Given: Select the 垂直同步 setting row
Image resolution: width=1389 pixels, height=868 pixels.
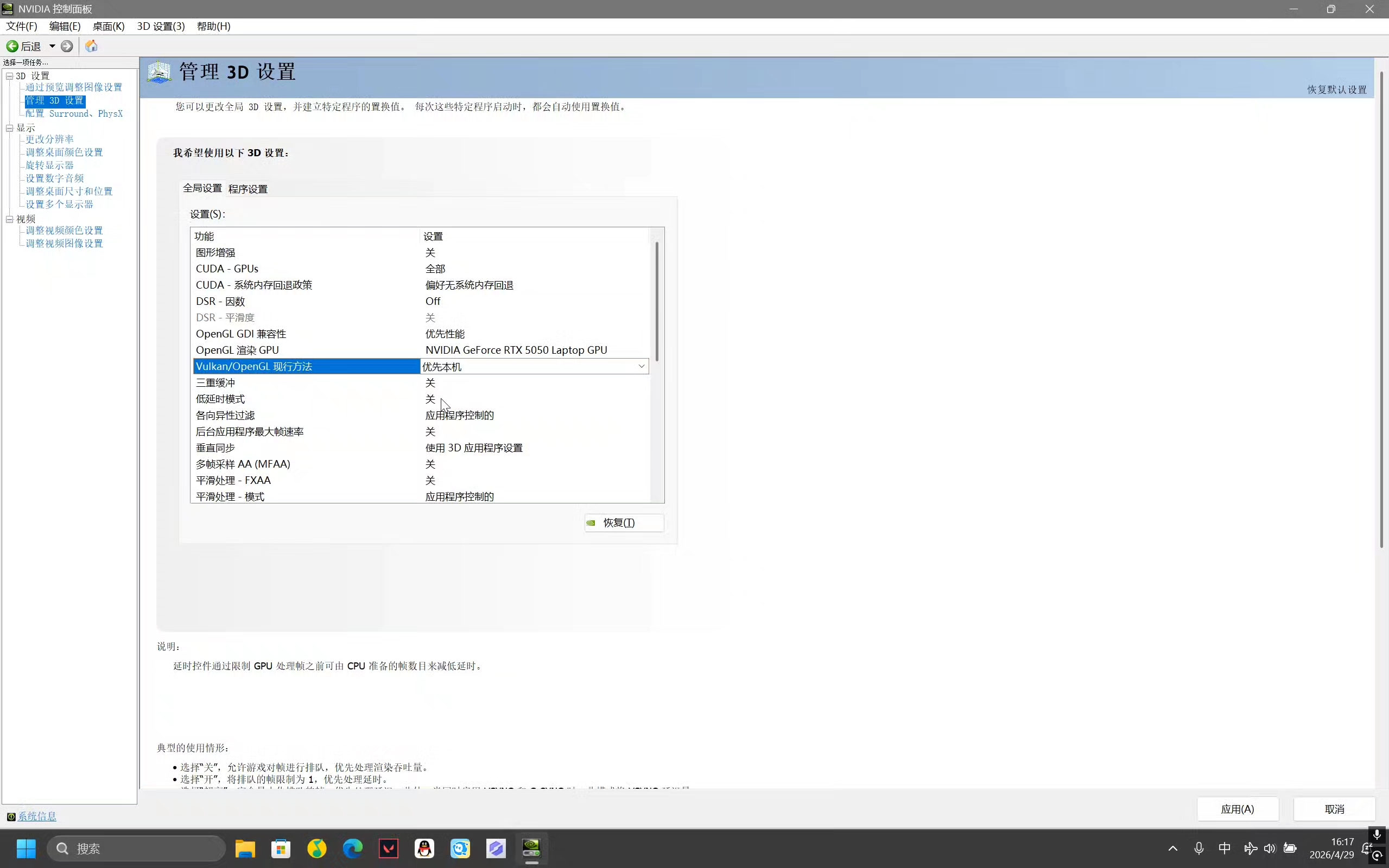Looking at the screenshot, I should click(421, 448).
